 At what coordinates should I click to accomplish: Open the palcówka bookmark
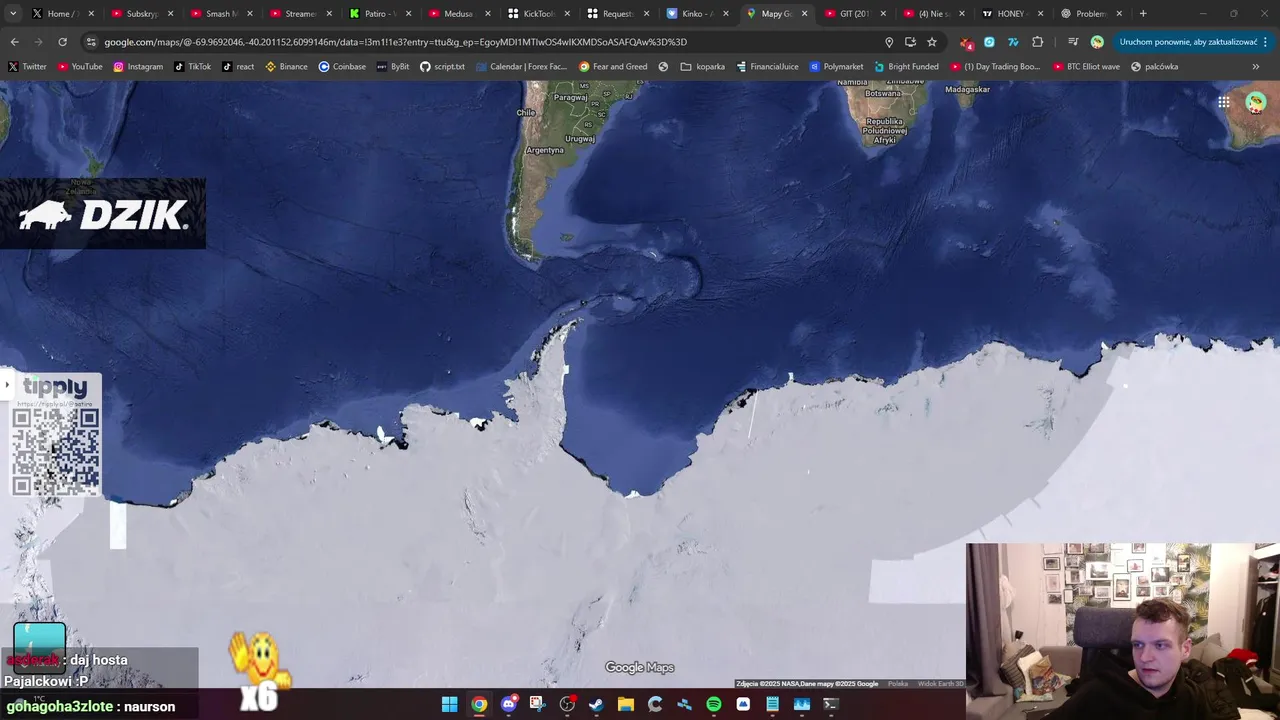pos(1155,67)
